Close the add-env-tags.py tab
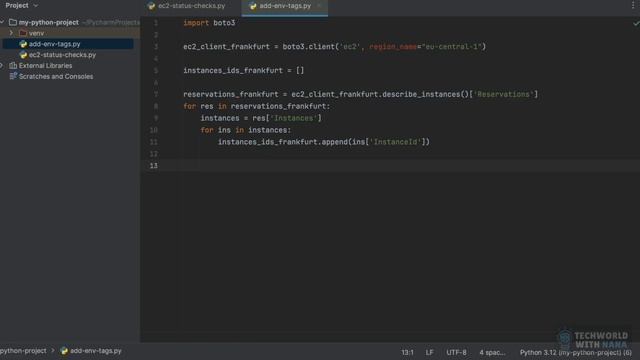This screenshot has height=360, width=640. 319,6
